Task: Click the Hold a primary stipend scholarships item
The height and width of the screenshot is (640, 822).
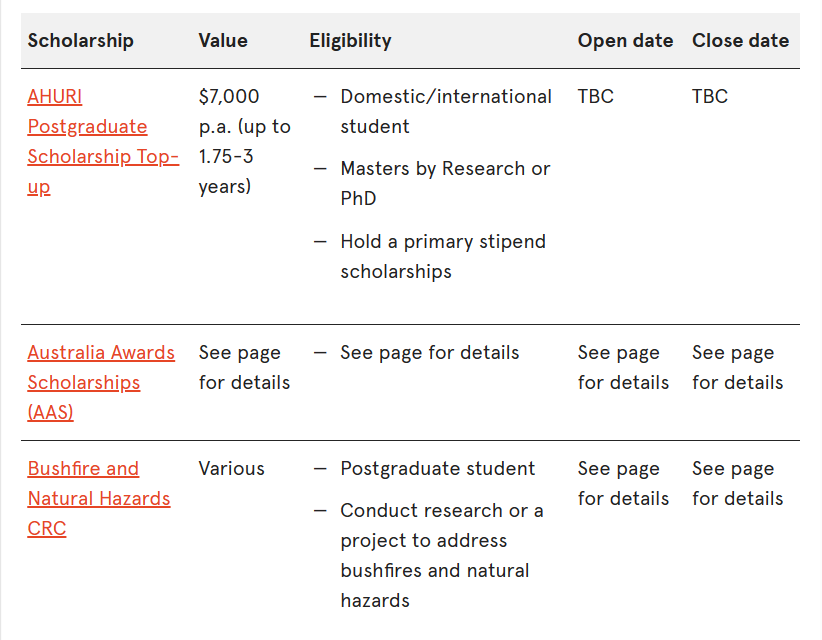Action: tap(442, 256)
